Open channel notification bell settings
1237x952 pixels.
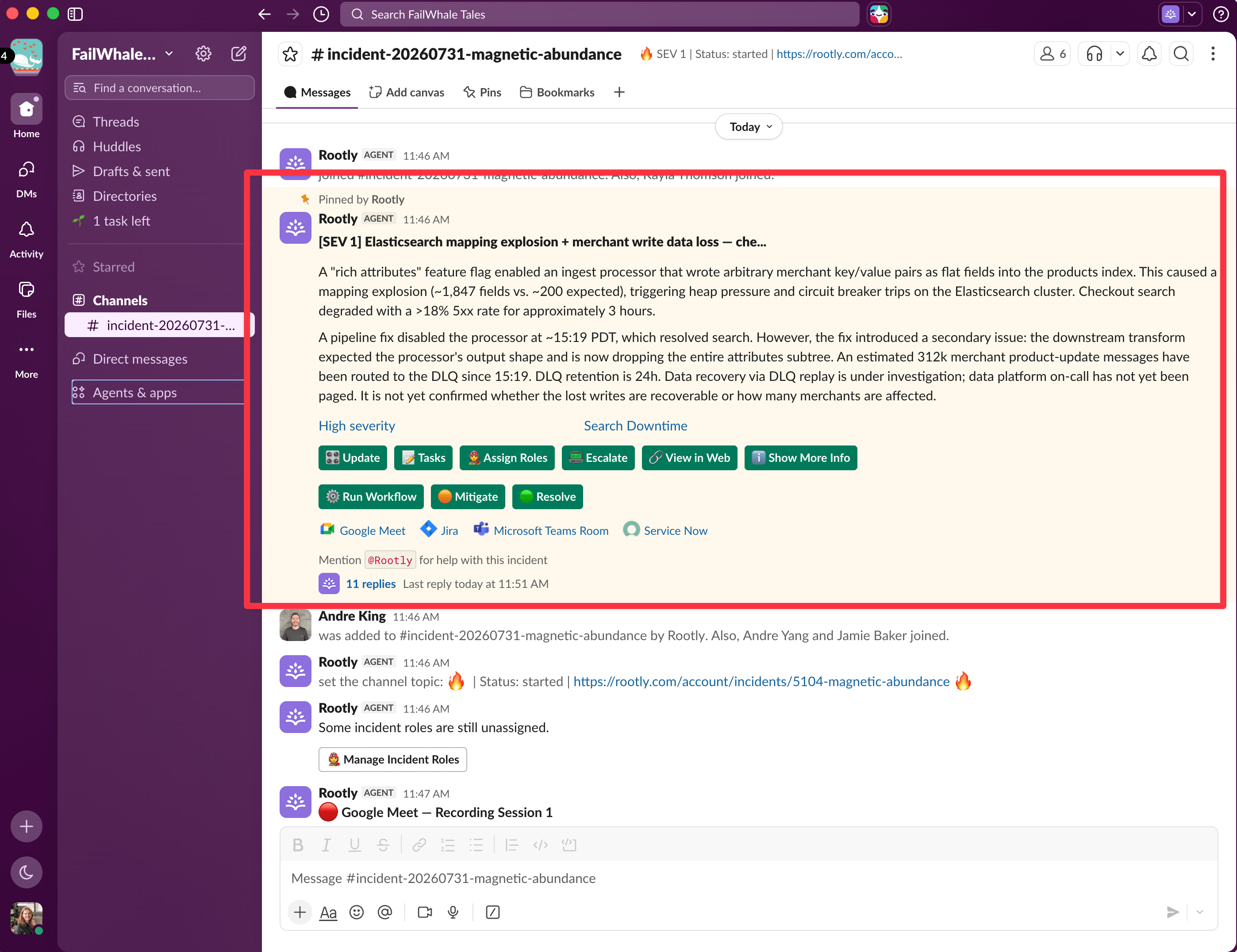[x=1149, y=54]
